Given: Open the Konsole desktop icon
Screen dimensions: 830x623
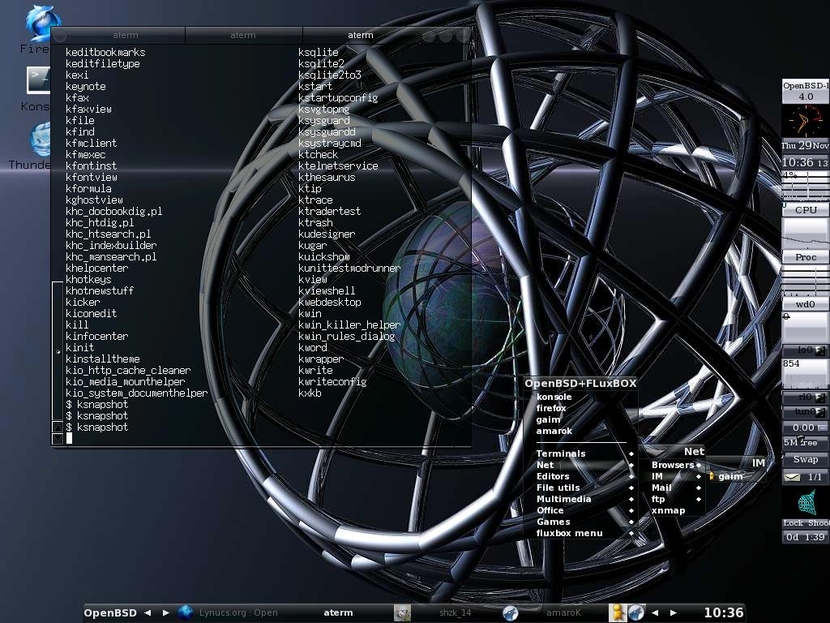Looking at the screenshot, I should (38, 79).
